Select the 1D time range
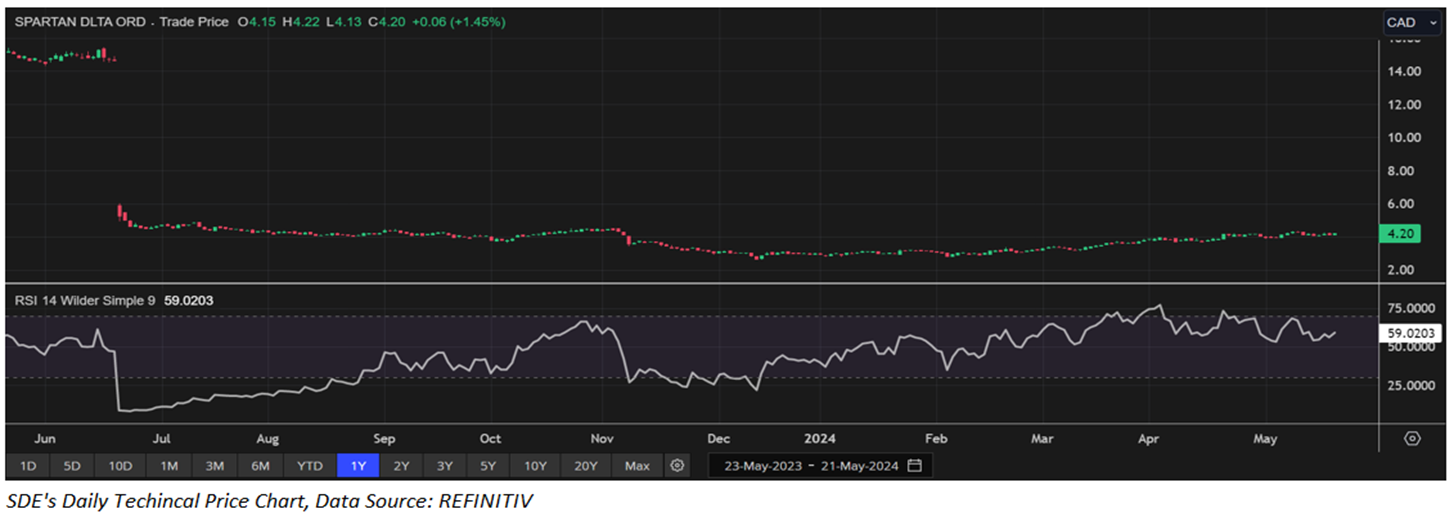Screen dimensions: 1454x520 (x=28, y=466)
